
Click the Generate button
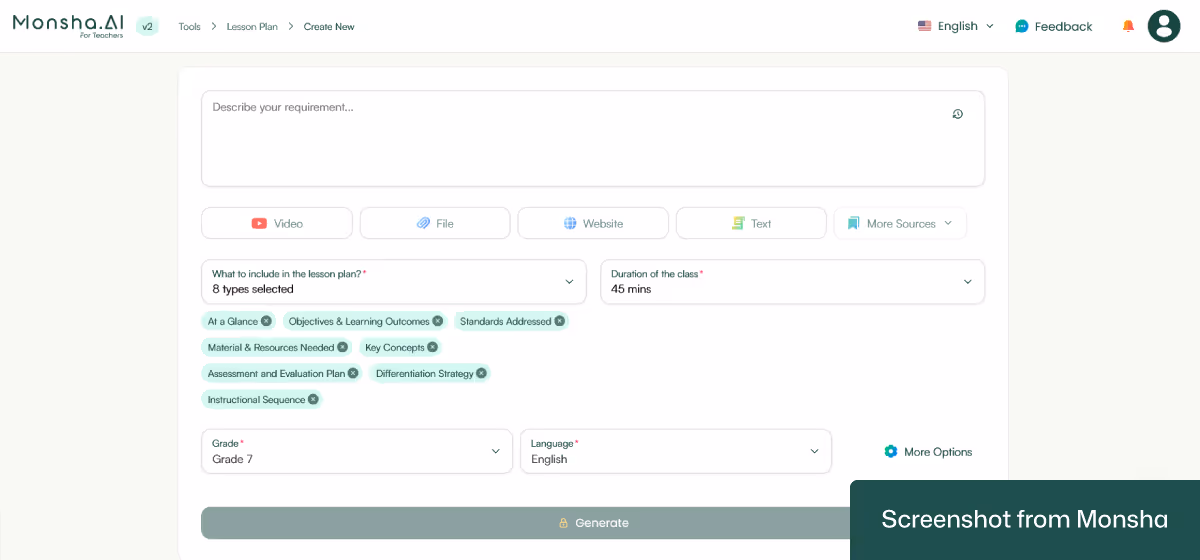click(x=593, y=523)
